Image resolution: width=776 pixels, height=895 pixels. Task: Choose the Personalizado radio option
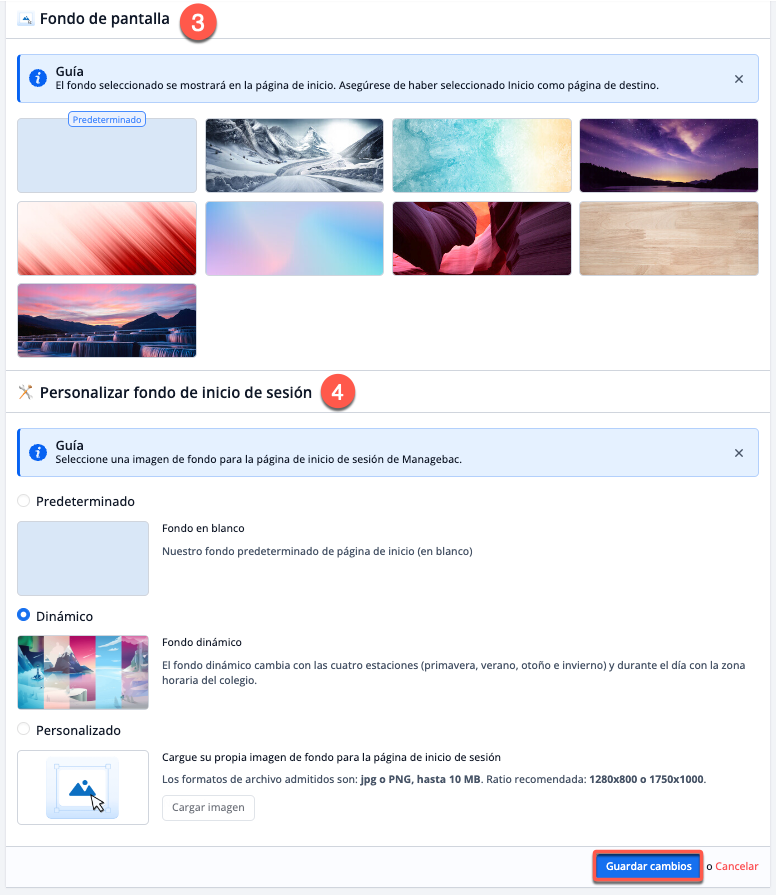(24, 730)
